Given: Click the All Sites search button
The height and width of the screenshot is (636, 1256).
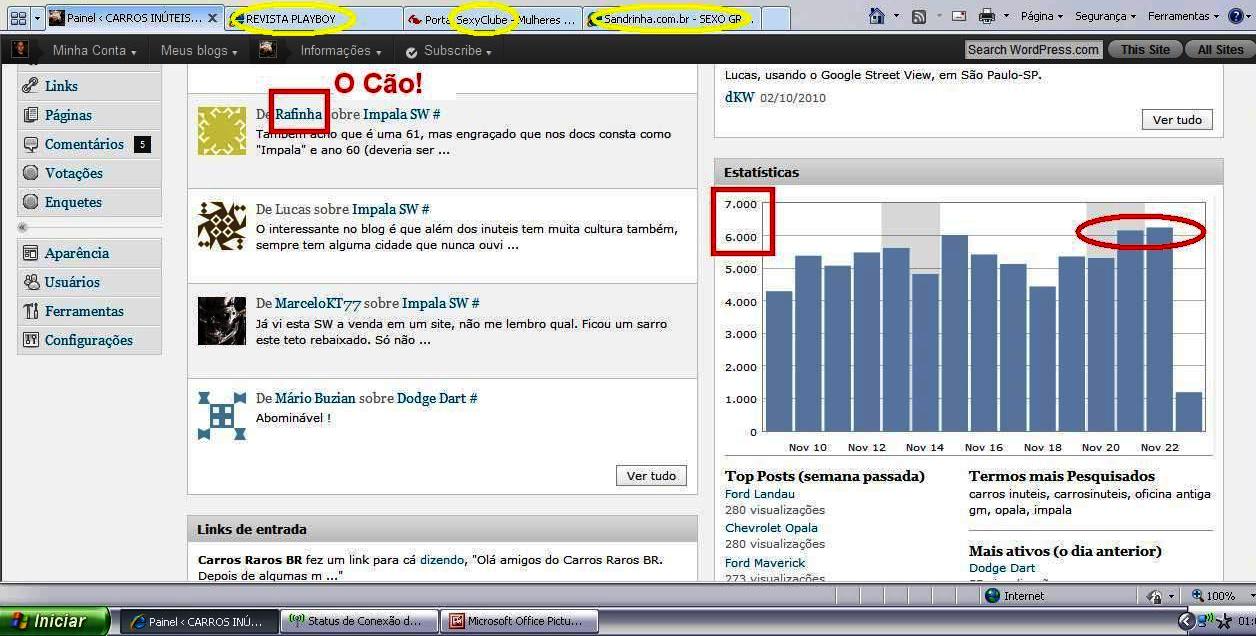Looking at the screenshot, I should tap(1220, 49).
